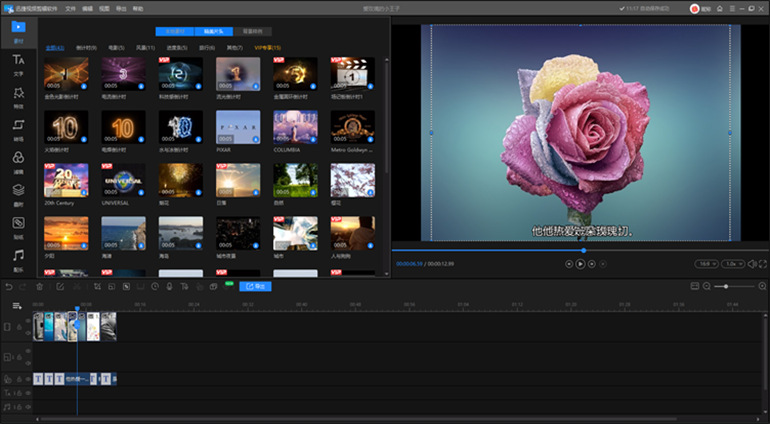Click the blue 导出 export button
This screenshot has width=770, height=424.
255,286
